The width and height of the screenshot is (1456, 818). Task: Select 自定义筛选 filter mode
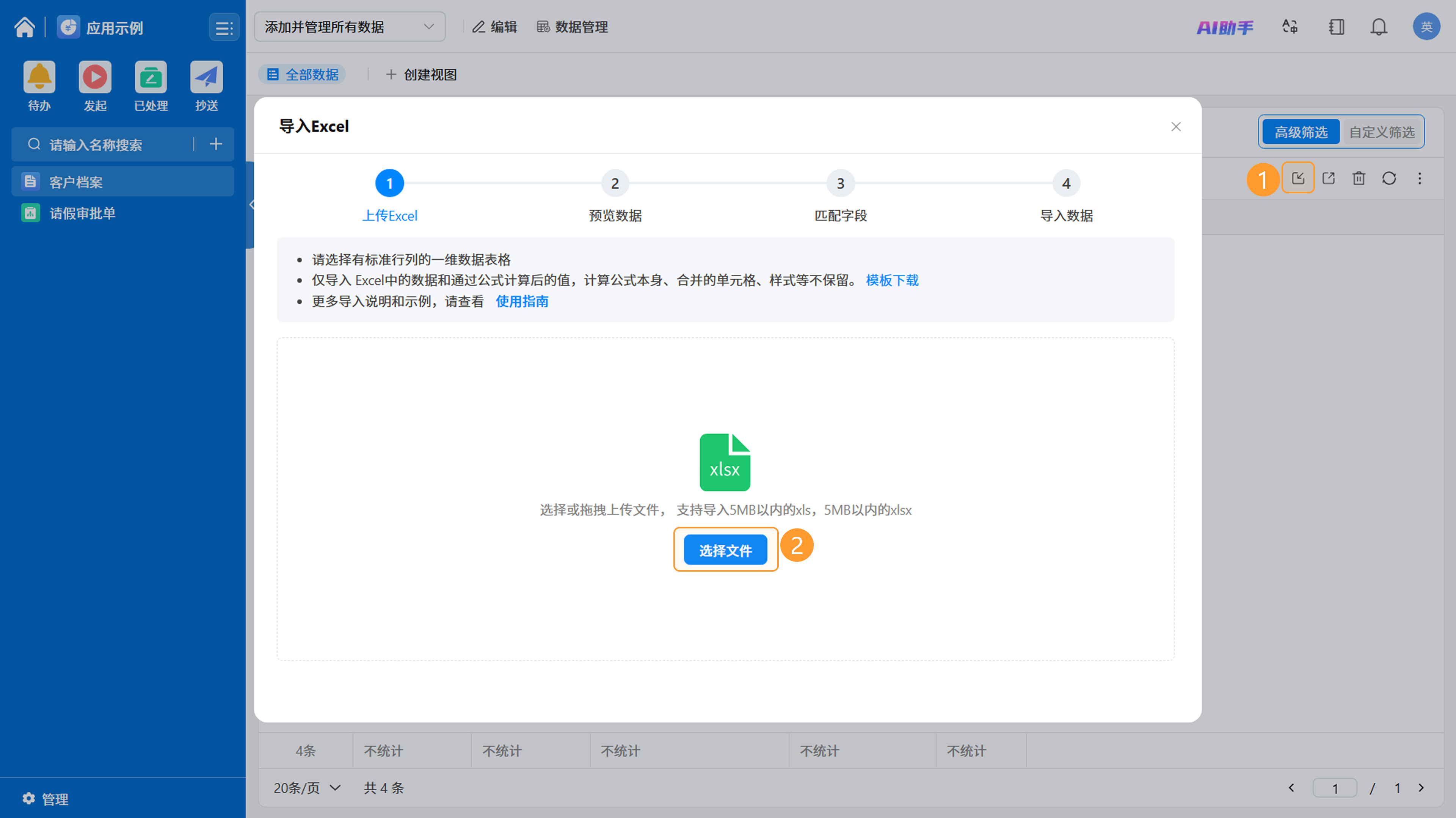click(x=1382, y=132)
